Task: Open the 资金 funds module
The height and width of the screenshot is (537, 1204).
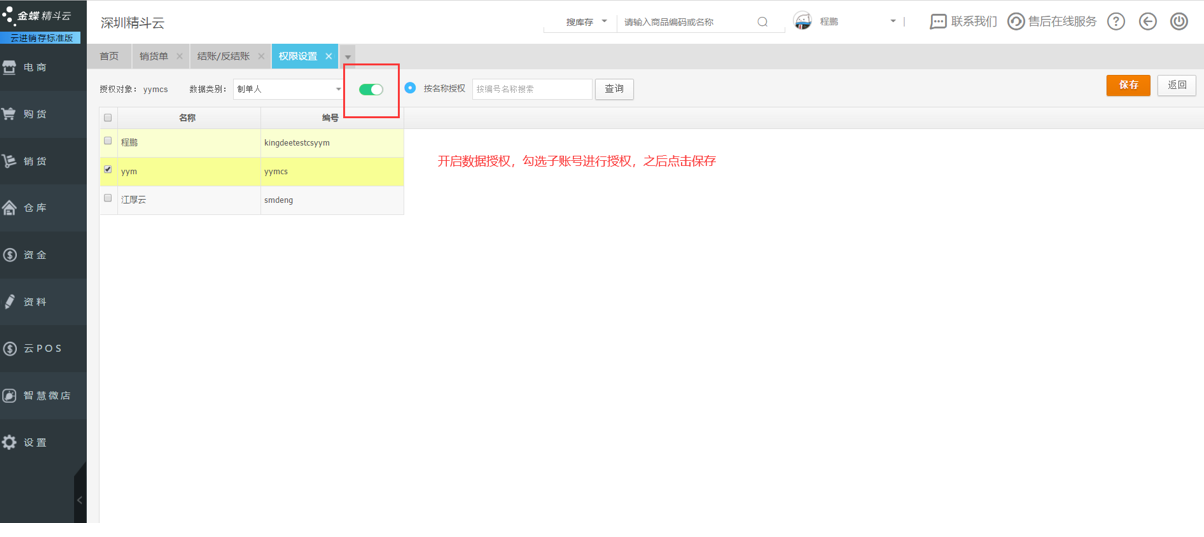Action: coord(43,255)
